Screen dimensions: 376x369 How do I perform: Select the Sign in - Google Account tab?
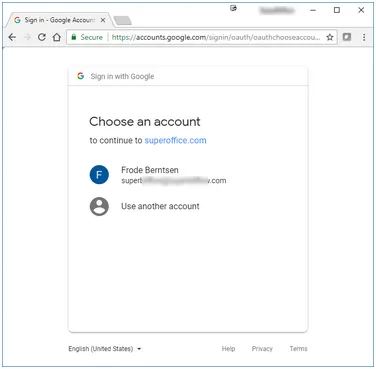[59, 20]
